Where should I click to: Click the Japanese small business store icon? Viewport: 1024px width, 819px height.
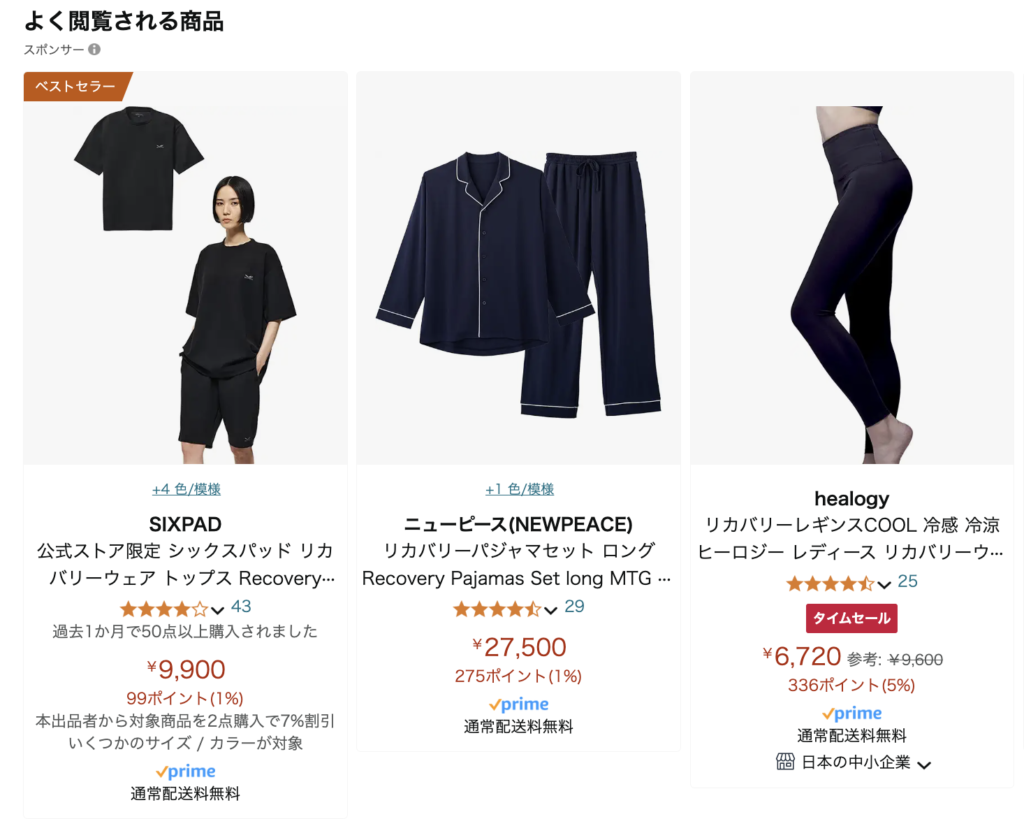(x=785, y=762)
